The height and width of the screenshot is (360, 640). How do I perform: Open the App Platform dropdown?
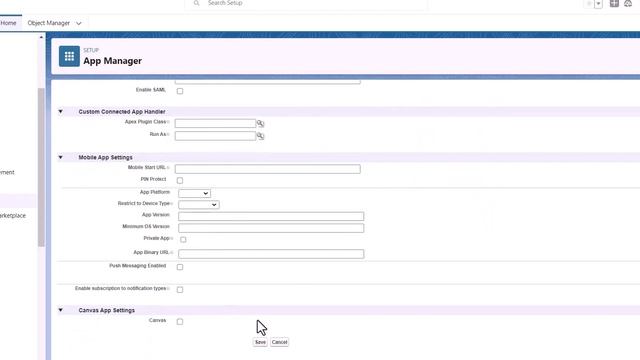pyautogui.click(x=195, y=193)
